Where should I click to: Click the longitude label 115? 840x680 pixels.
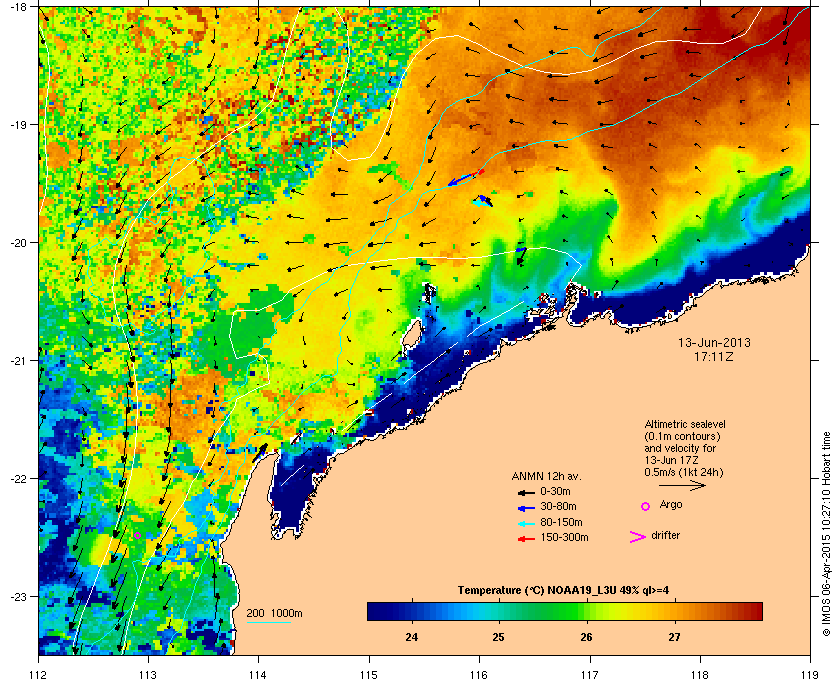[369, 674]
